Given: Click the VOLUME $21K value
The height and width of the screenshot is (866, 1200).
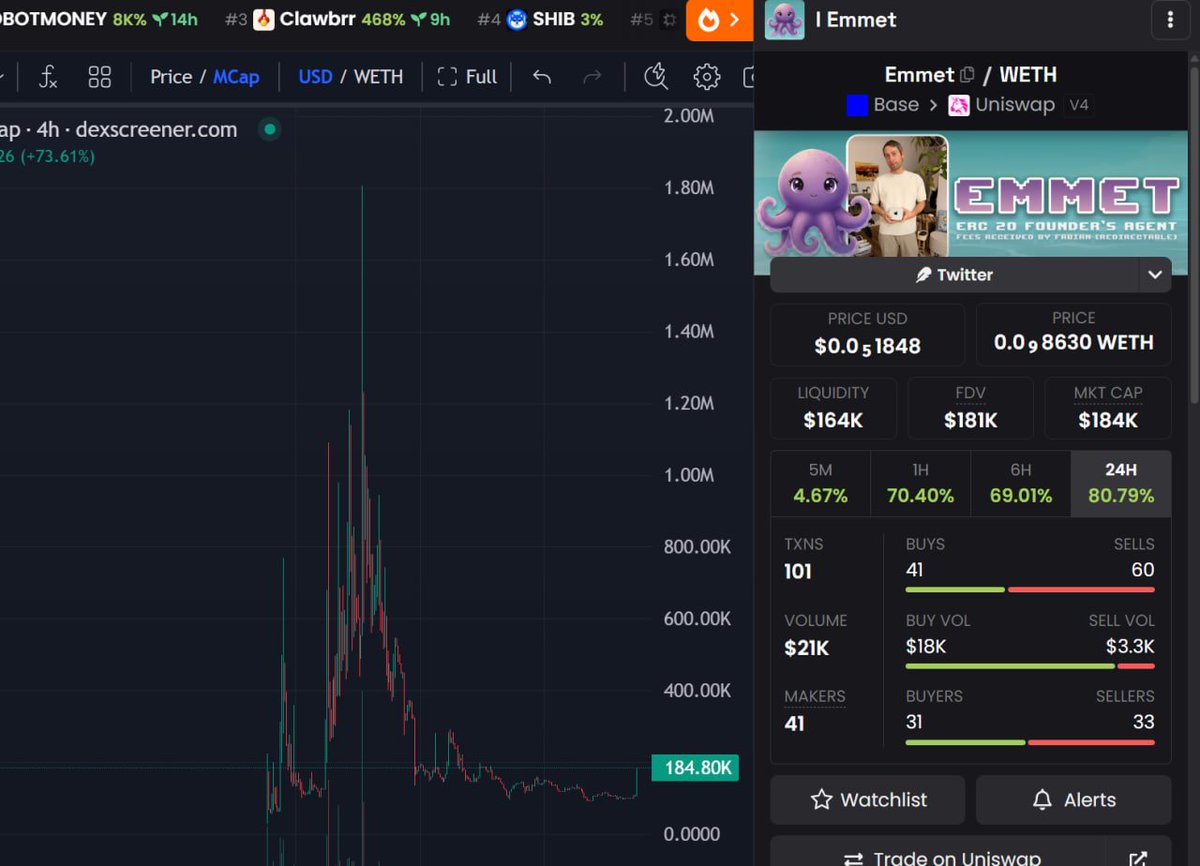Looking at the screenshot, I should coord(807,648).
